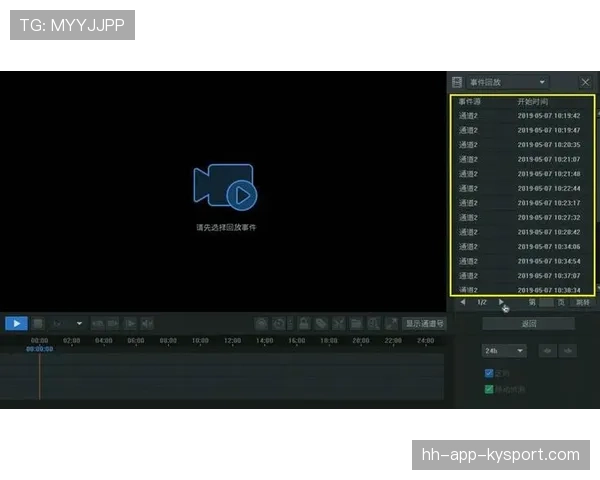Click the circular clock-like toolbar icon

point(279,324)
